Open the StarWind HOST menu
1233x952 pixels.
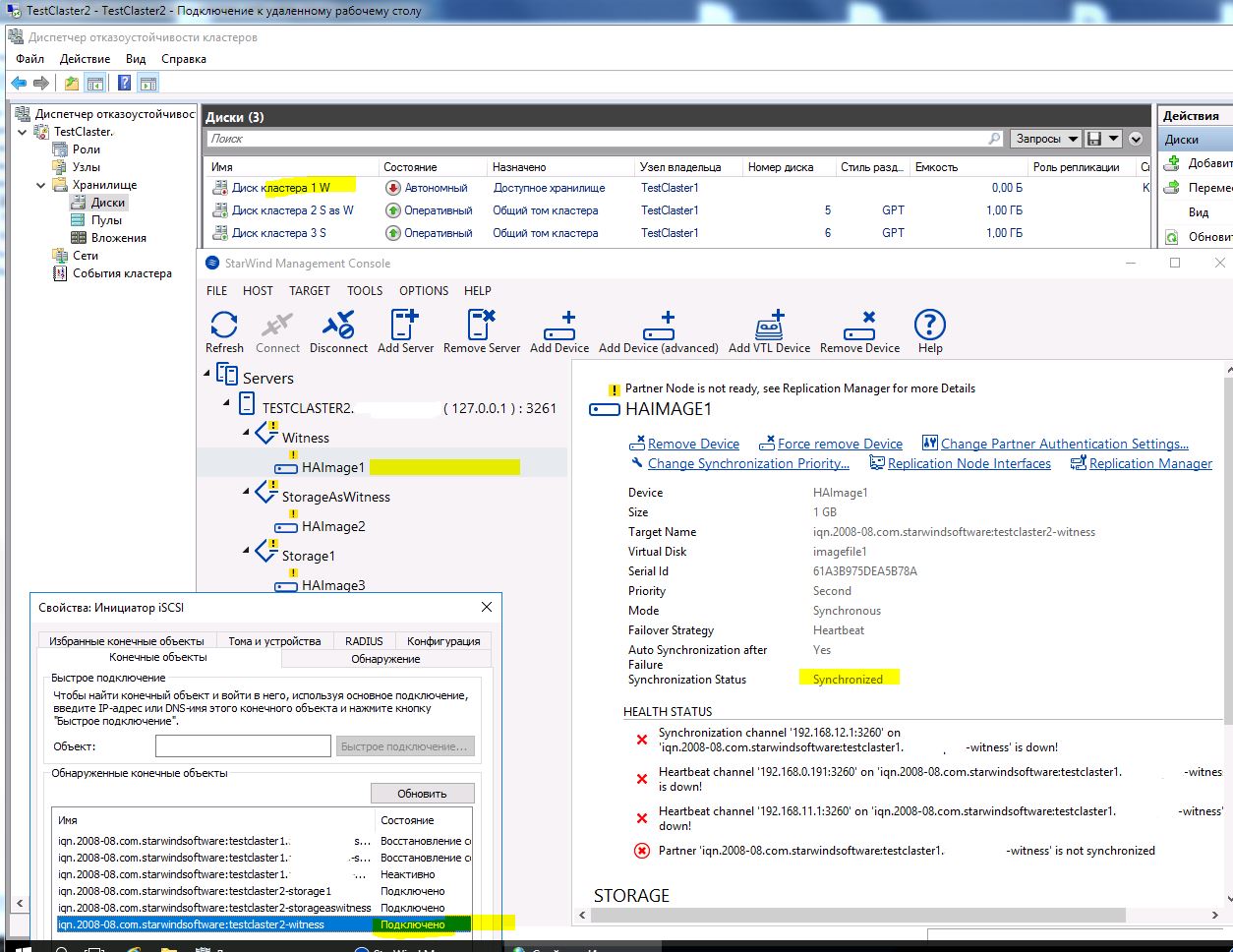coord(258,290)
